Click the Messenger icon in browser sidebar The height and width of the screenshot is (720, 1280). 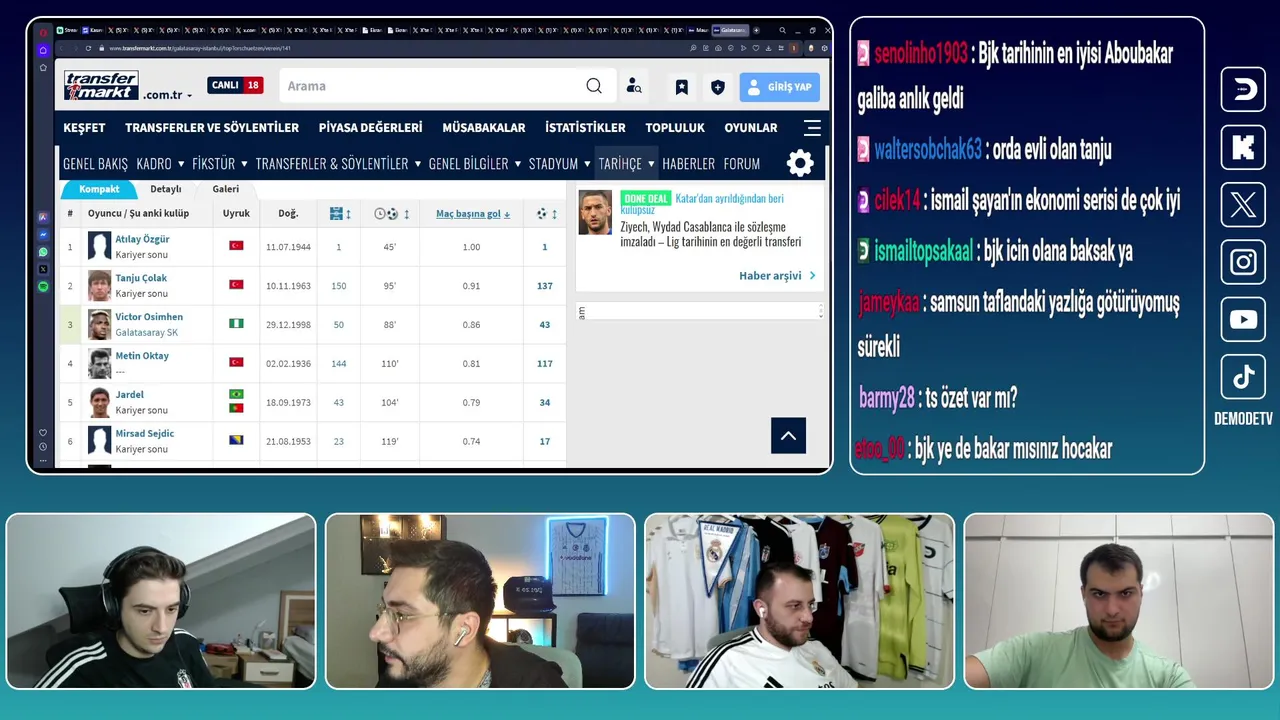click(x=43, y=234)
